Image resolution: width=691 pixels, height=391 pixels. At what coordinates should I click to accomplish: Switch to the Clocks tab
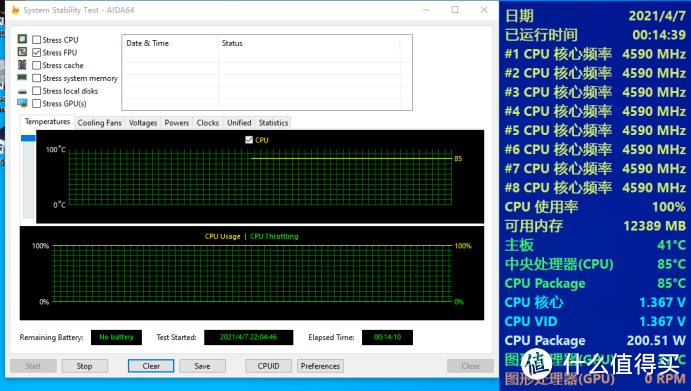(208, 123)
